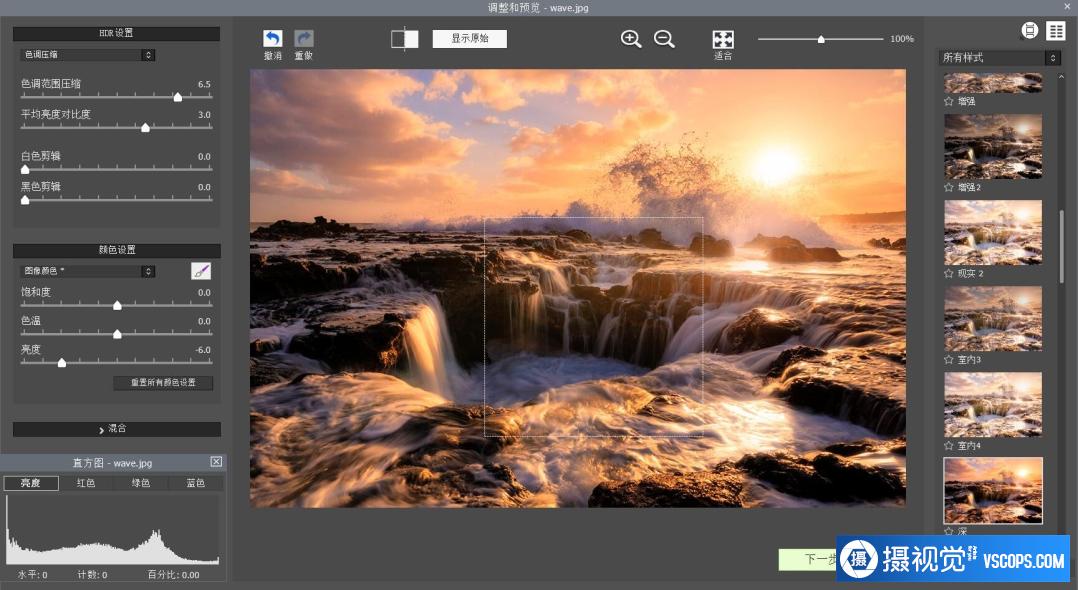Screen dimensions: 1078x590
Task: Click the 白色剪辑 slider handle
Action: (x=25, y=169)
